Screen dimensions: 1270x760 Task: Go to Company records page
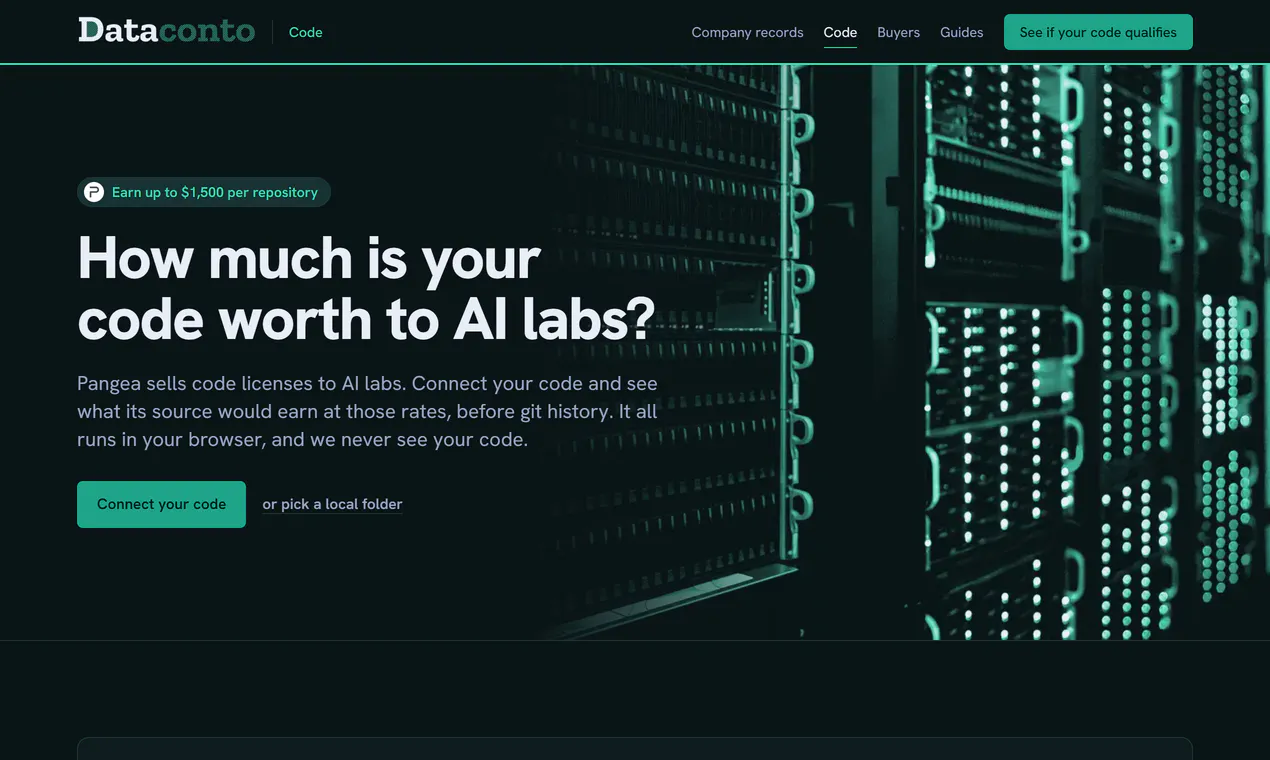pyautogui.click(x=747, y=32)
